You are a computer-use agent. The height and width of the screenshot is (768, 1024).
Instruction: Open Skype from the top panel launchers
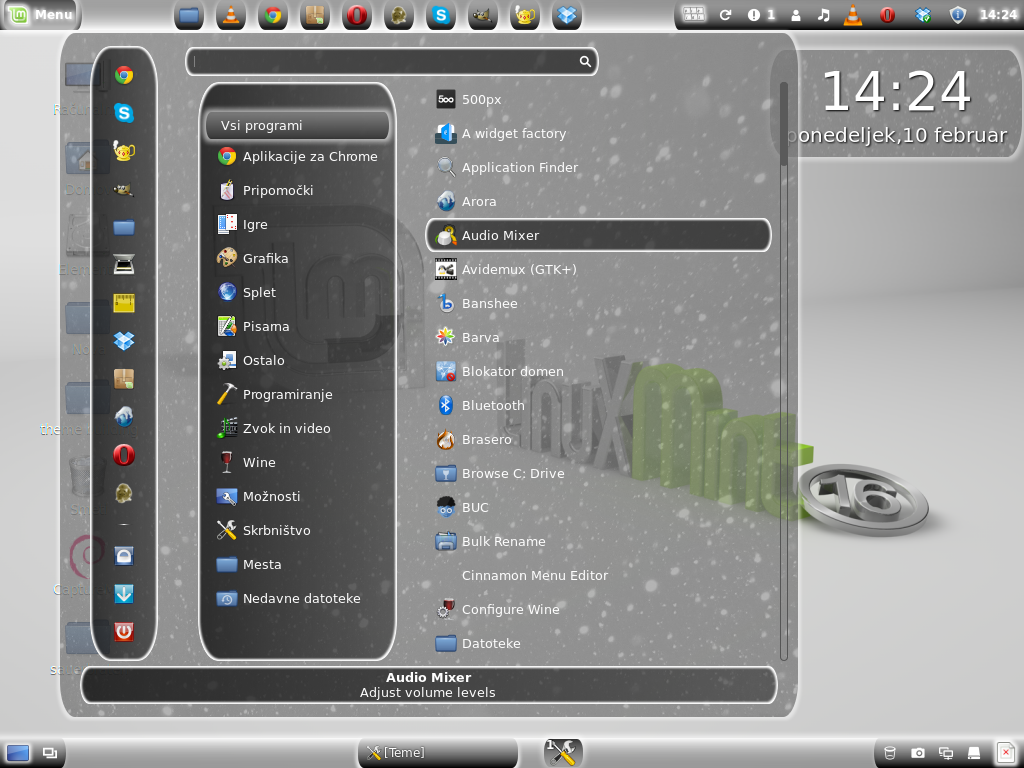441,15
